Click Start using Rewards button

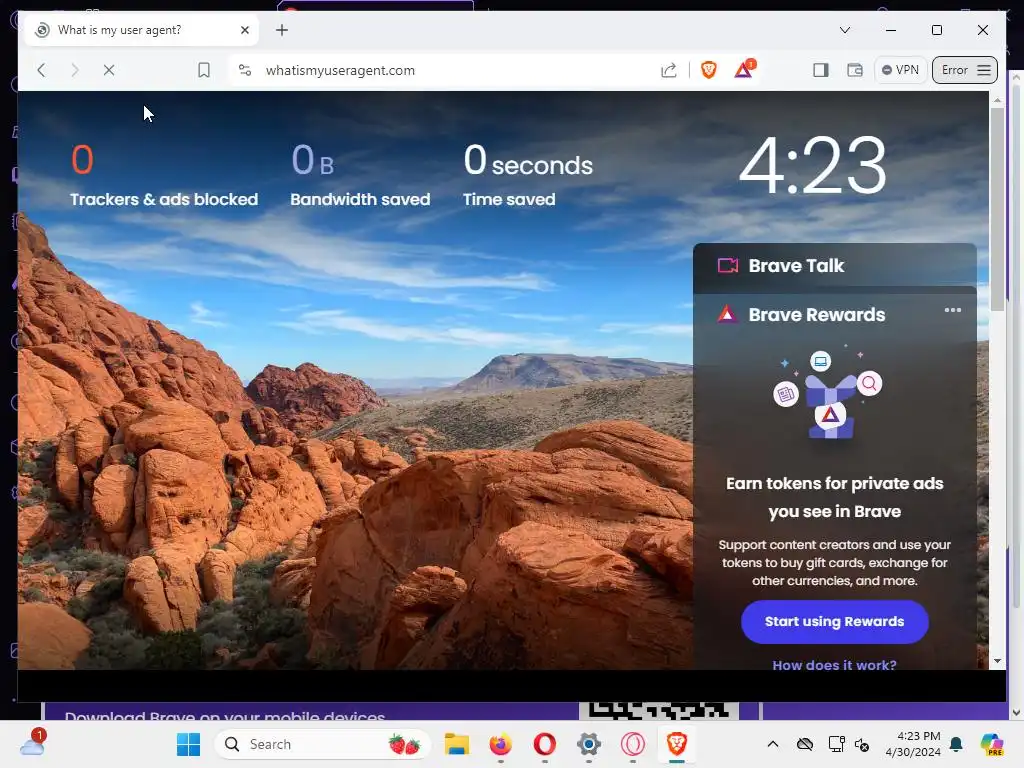pyautogui.click(x=835, y=622)
